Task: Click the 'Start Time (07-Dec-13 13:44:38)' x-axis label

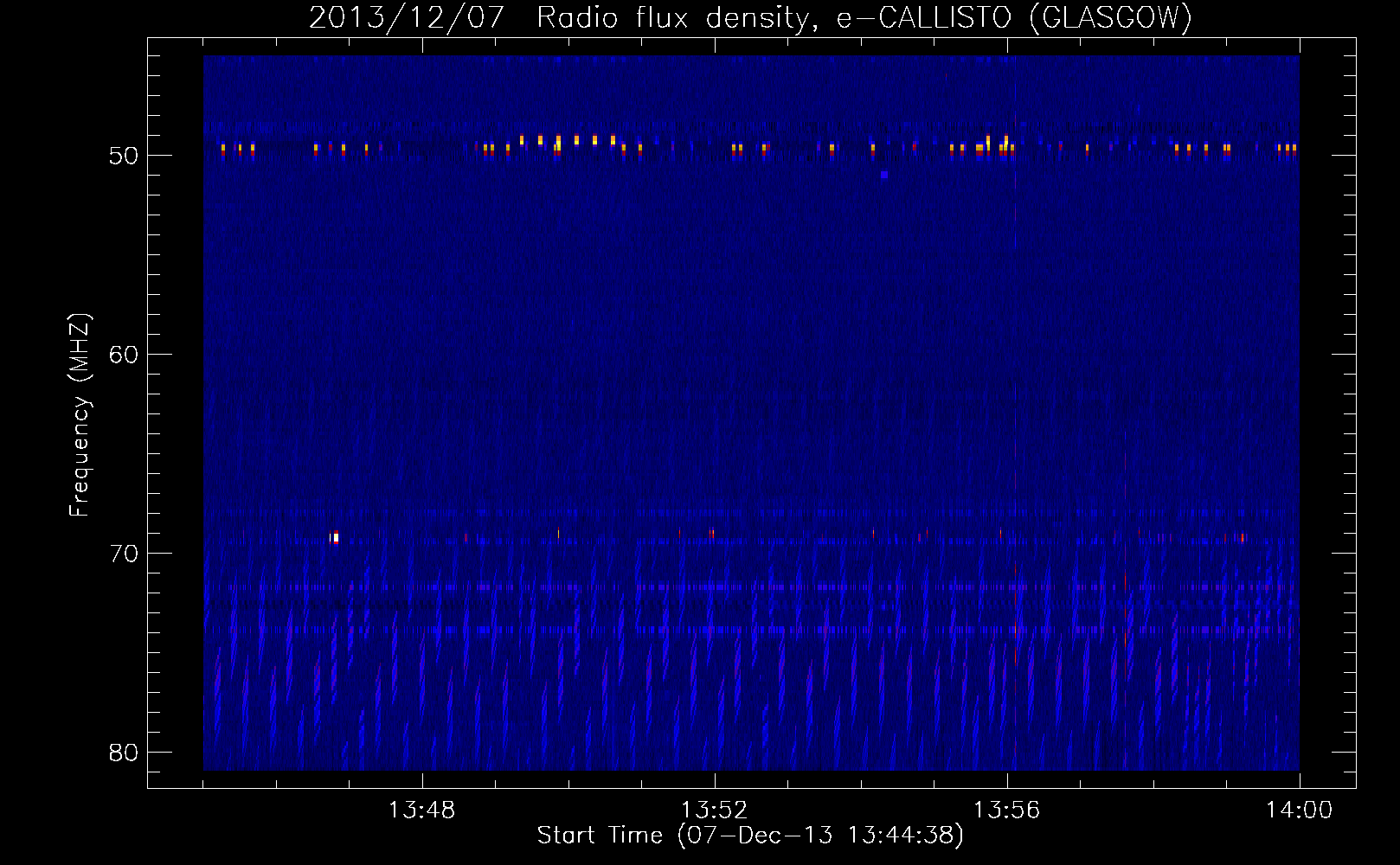Action: click(750, 836)
